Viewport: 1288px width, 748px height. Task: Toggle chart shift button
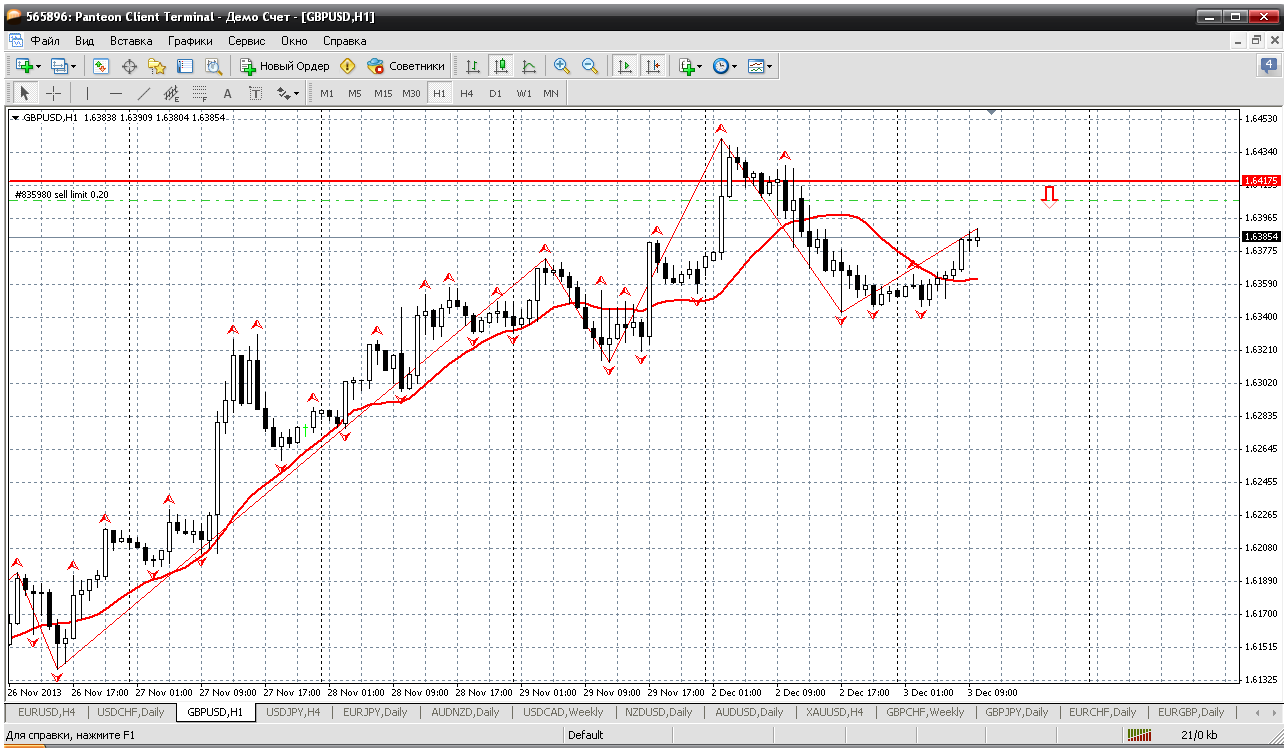(653, 66)
